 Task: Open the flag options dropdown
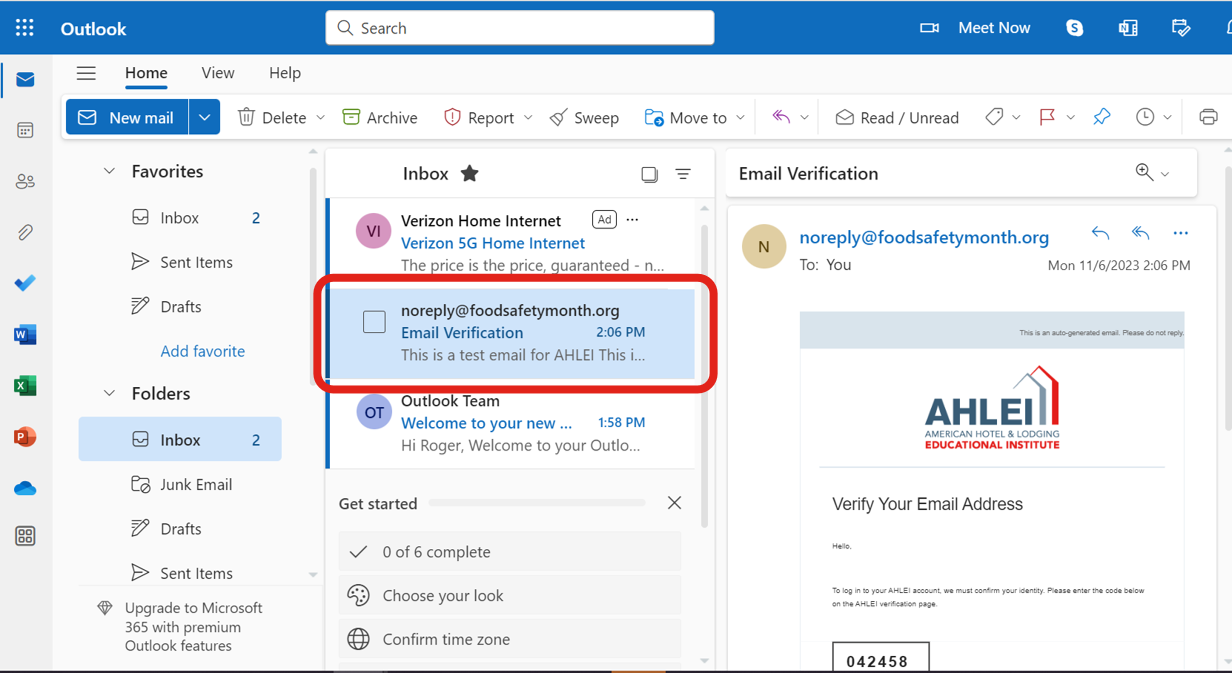pyautogui.click(x=1070, y=118)
